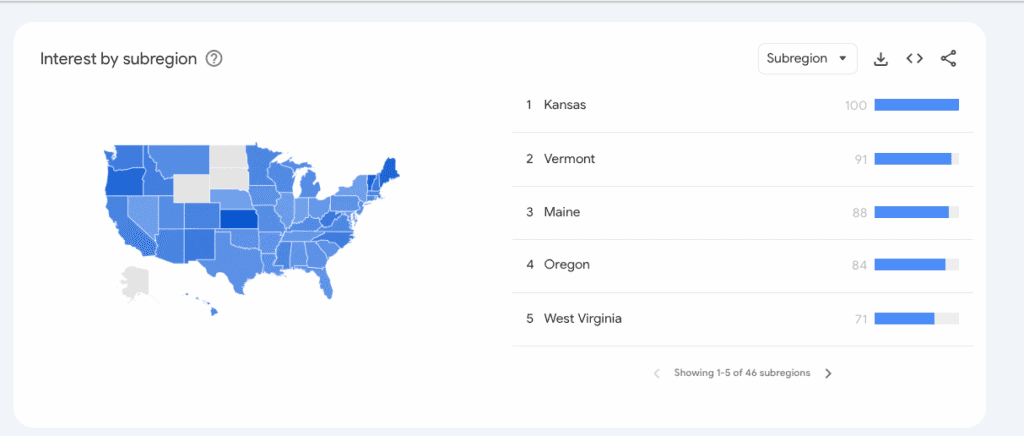Select Vermont in the ranked list
This screenshot has height=436, width=1024.
(569, 159)
